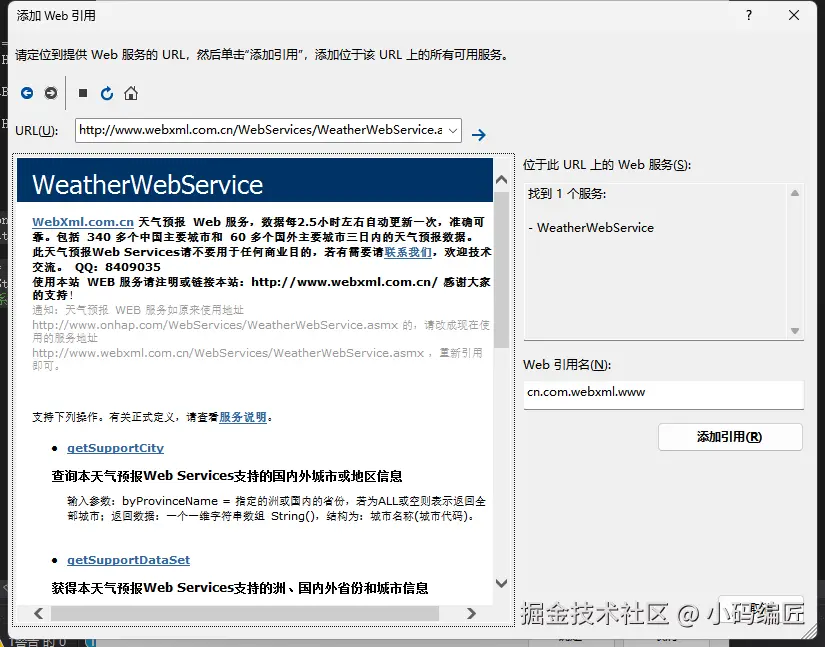825x647 pixels.
Task: Click the vertical page scrollbar thumb
Action: pyautogui.click(x=501, y=269)
